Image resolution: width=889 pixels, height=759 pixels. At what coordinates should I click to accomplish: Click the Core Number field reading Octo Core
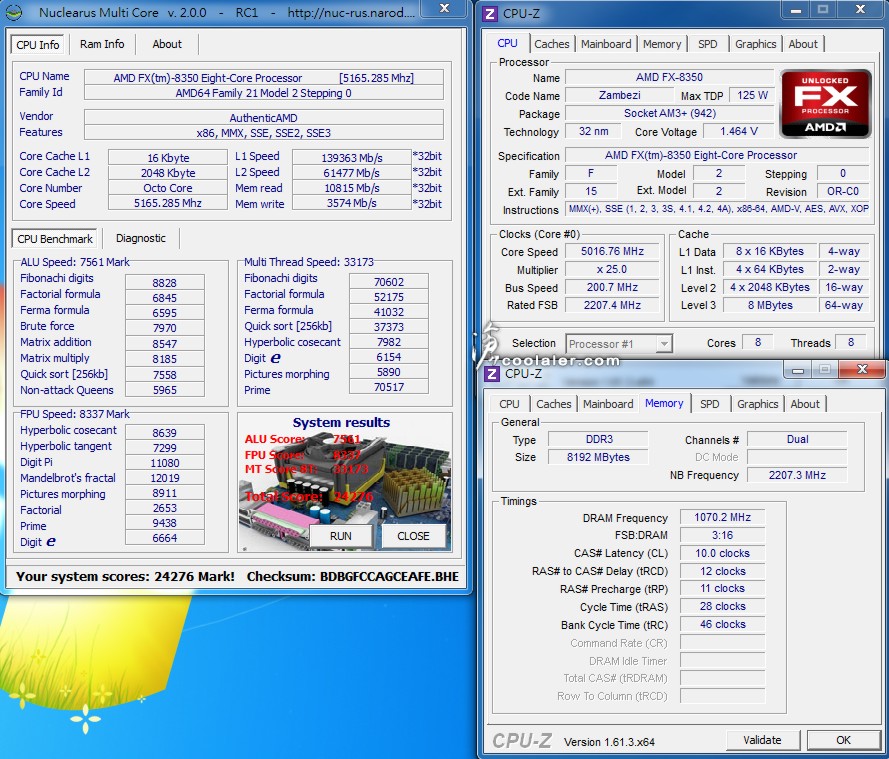[168, 188]
